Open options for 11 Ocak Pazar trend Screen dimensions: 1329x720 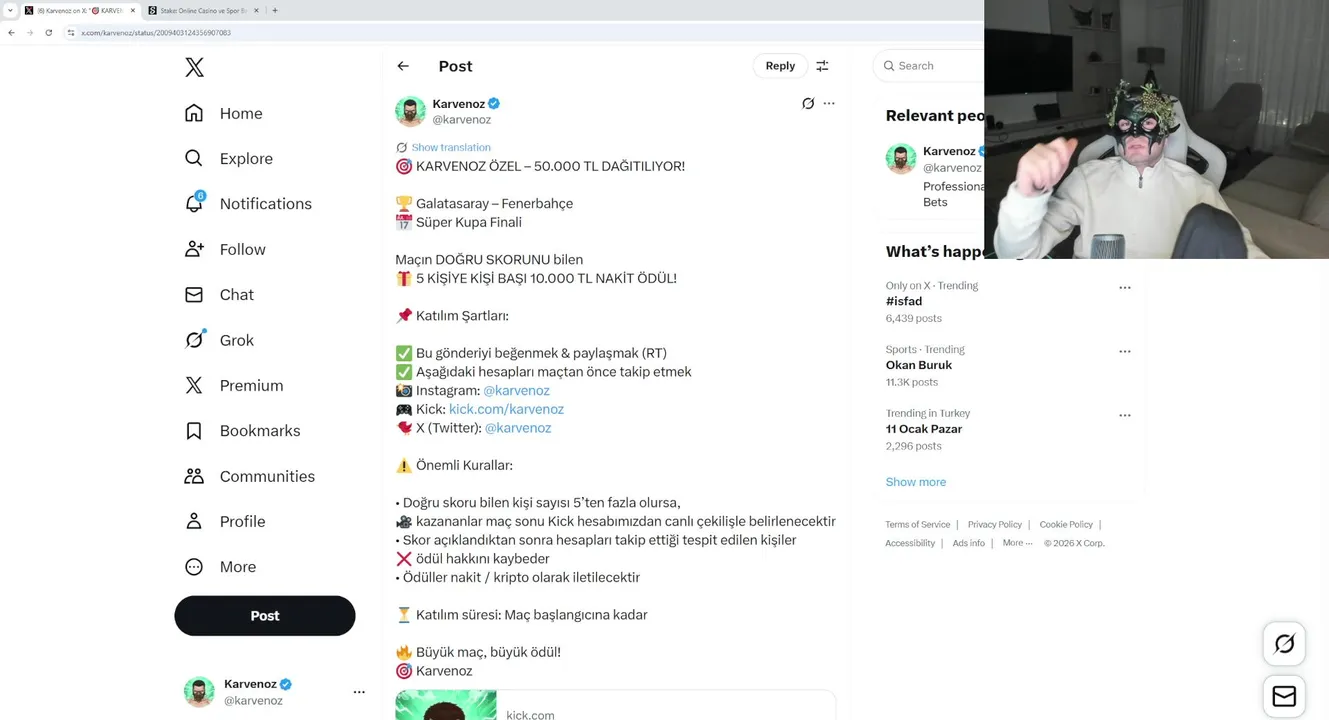pyautogui.click(x=1125, y=415)
